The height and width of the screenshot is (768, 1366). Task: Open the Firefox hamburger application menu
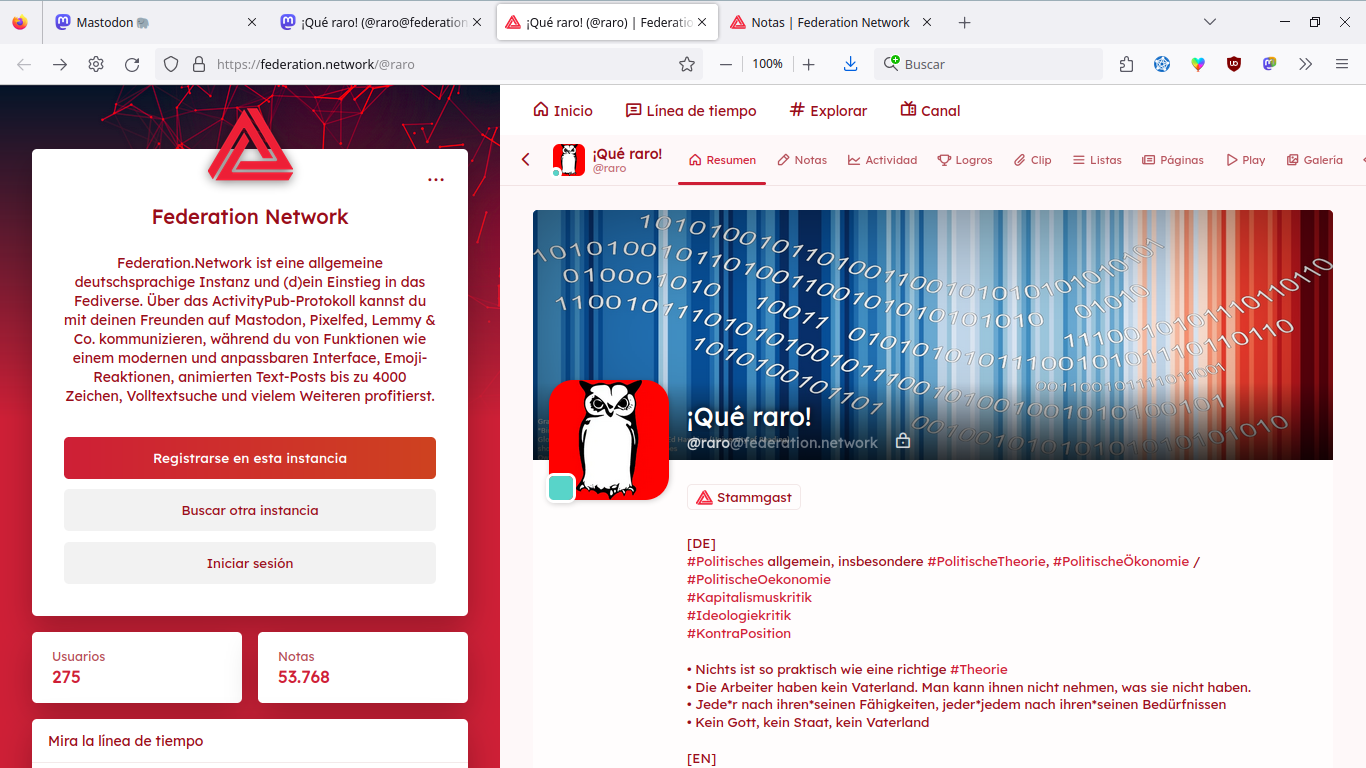pyautogui.click(x=1342, y=64)
